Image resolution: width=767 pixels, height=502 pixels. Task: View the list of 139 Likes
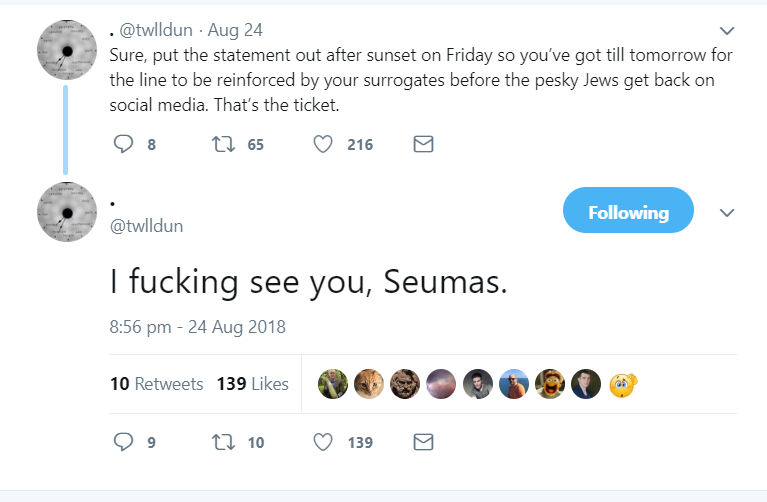pos(252,384)
